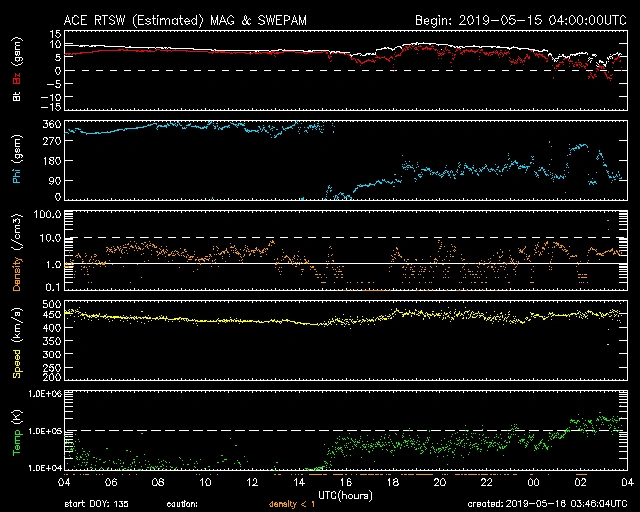Click the '250' tick on the Speed axis
Viewport: 640px width, 512px height.
[52, 367]
